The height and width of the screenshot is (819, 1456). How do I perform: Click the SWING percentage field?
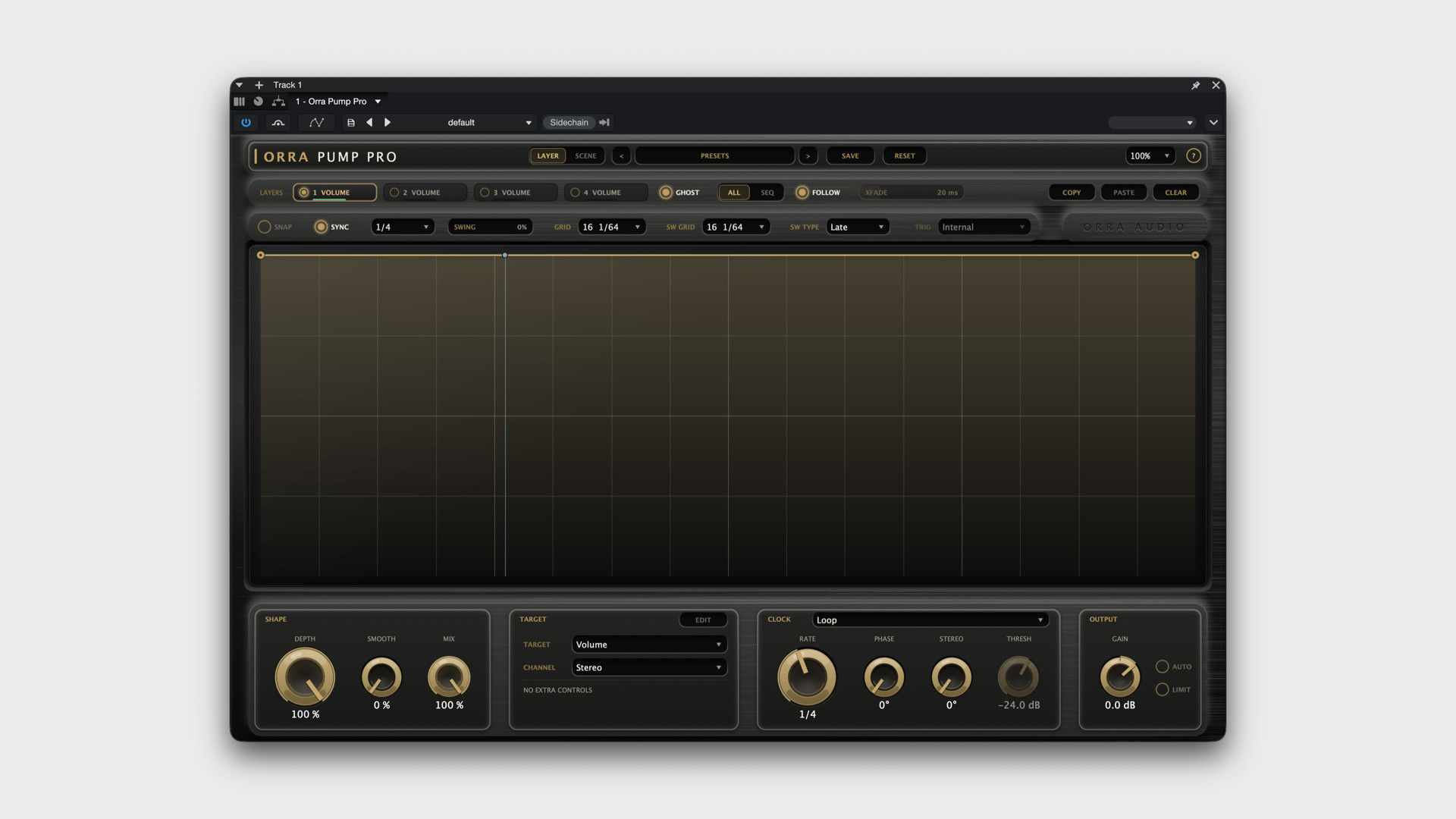click(491, 227)
